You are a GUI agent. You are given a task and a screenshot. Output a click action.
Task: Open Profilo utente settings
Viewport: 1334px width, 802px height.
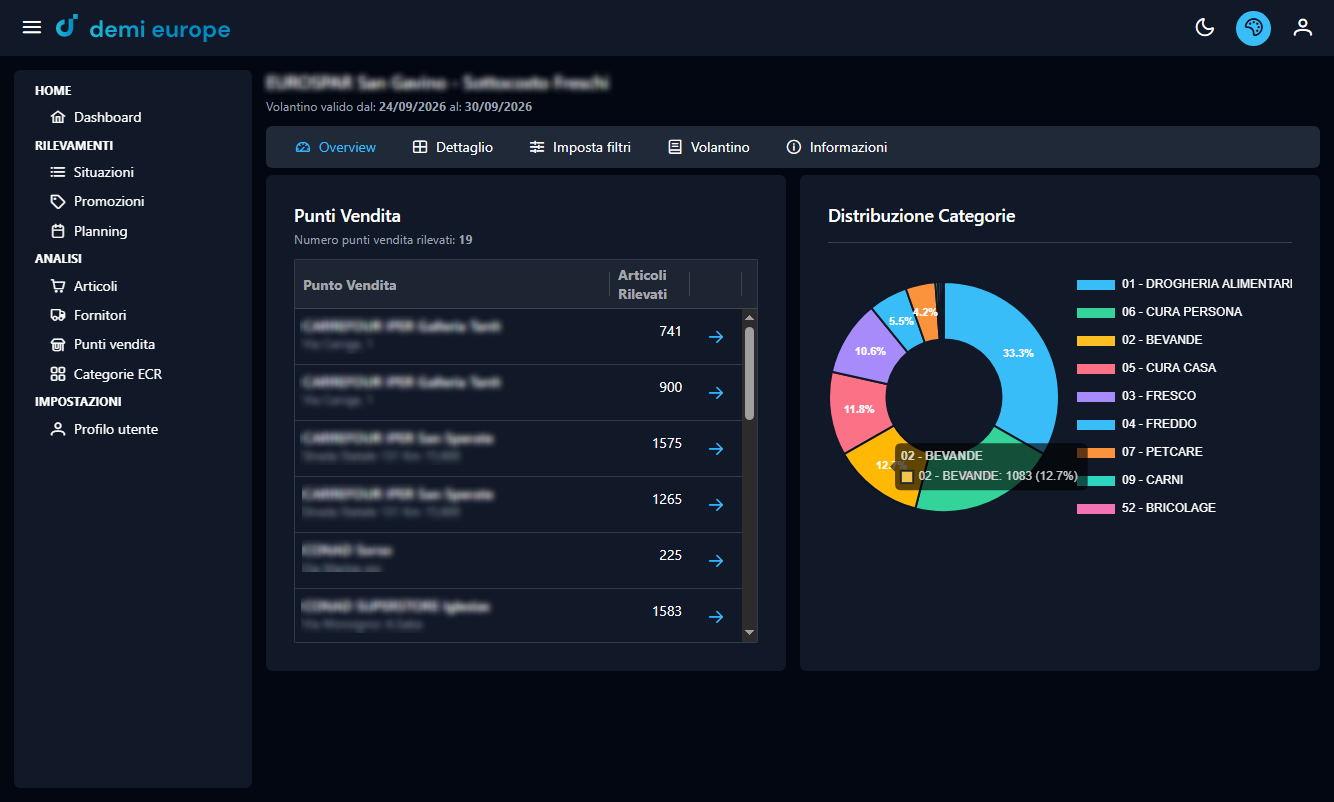point(104,429)
